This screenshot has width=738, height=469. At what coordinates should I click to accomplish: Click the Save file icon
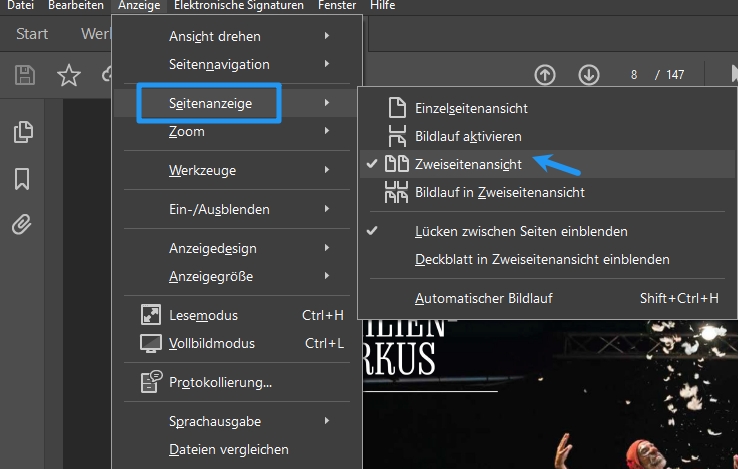(24, 75)
